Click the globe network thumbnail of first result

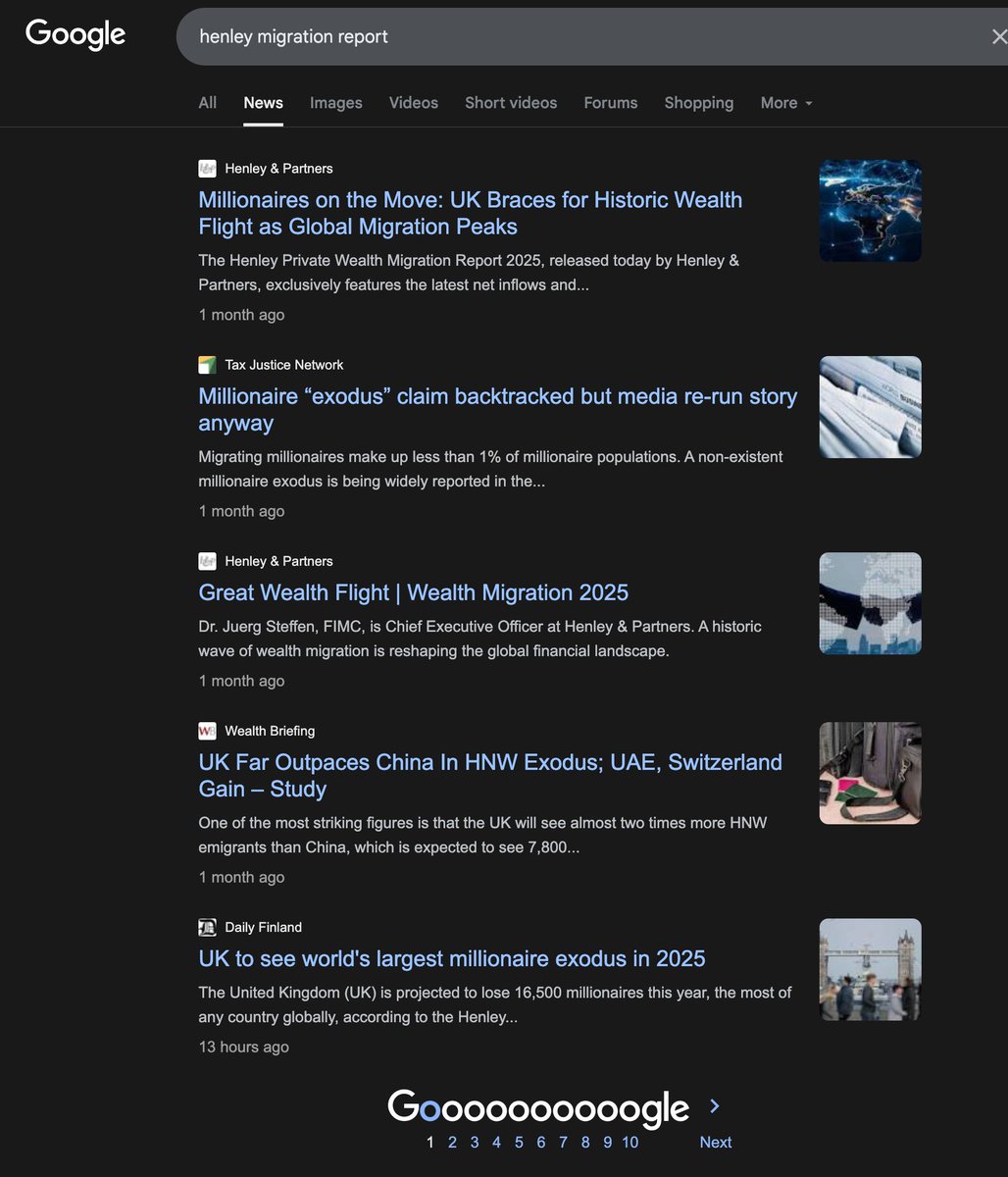pyautogui.click(x=871, y=211)
